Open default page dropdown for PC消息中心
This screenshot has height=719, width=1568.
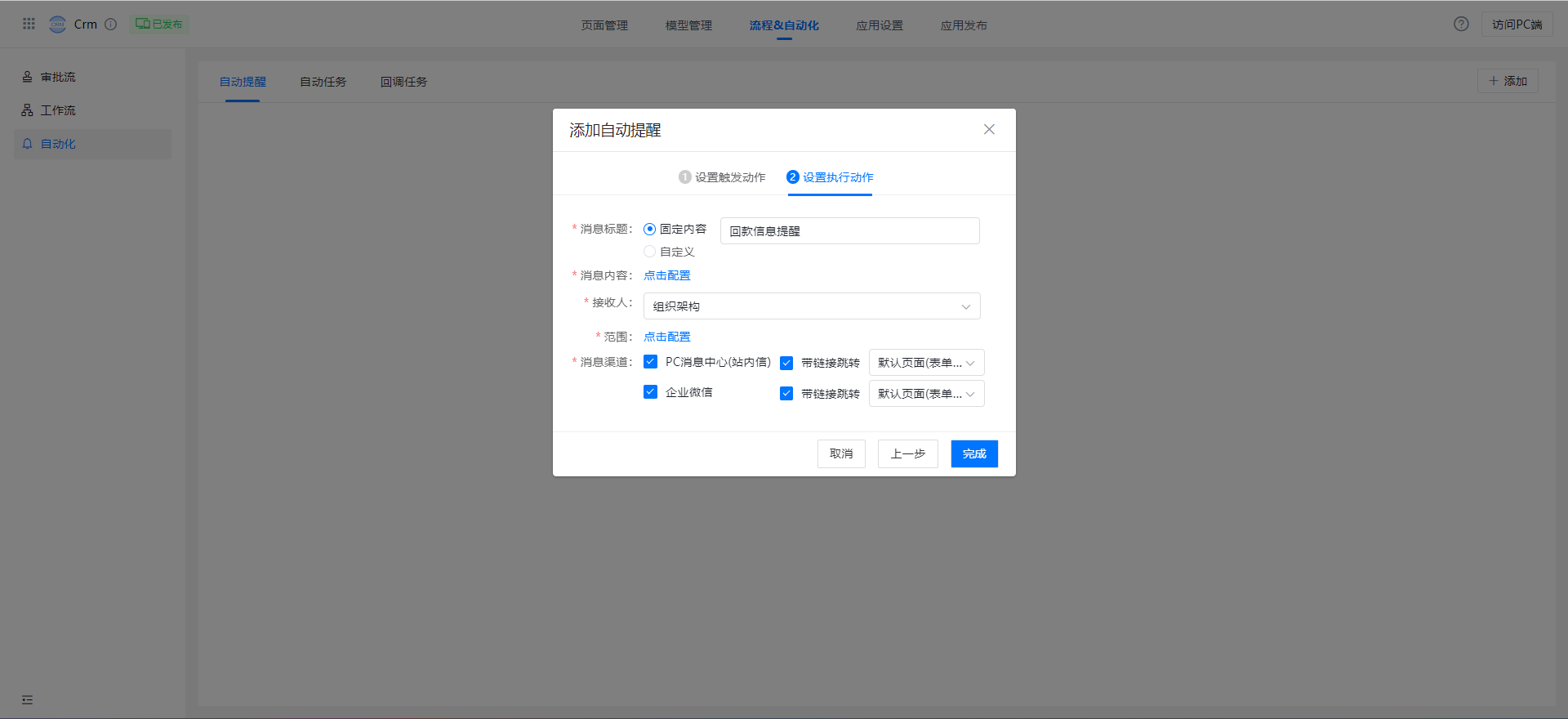click(926, 363)
